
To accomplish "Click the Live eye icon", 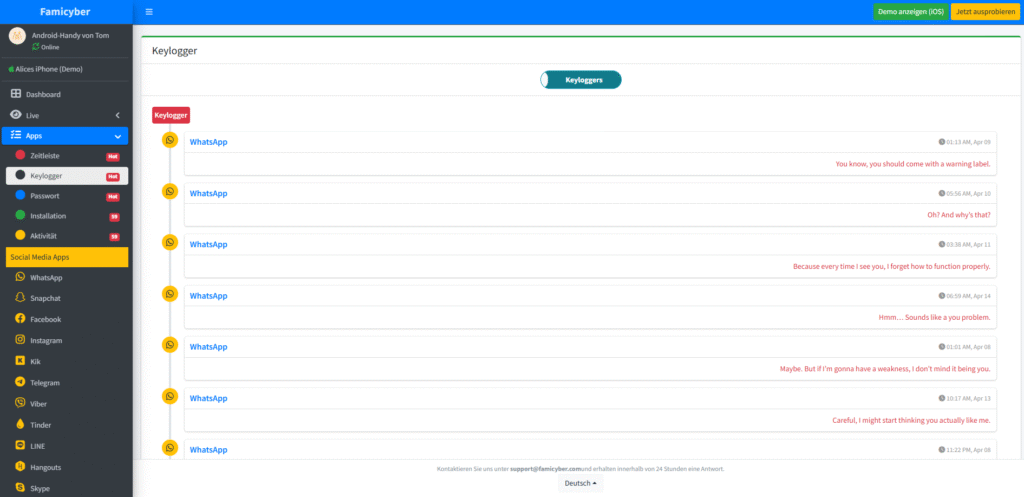I will [16, 115].
